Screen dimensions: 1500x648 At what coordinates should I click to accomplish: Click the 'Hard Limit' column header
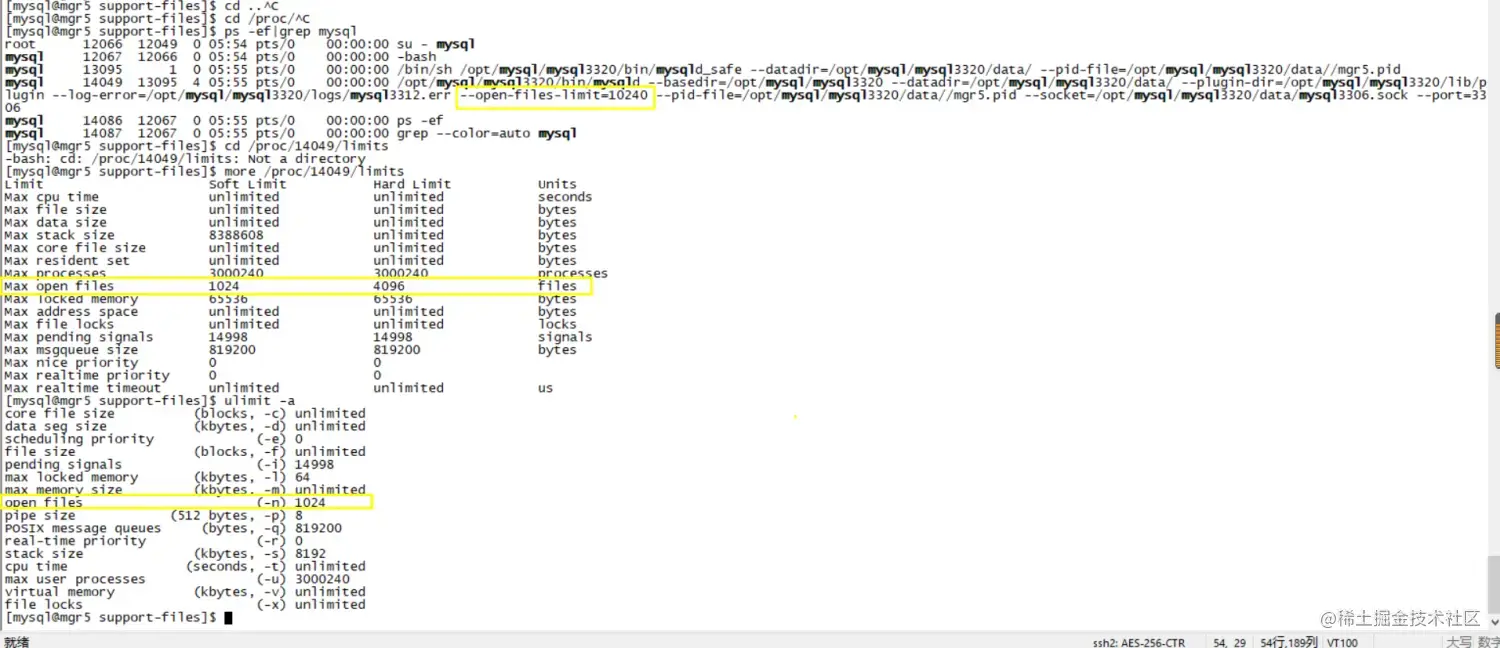click(412, 184)
